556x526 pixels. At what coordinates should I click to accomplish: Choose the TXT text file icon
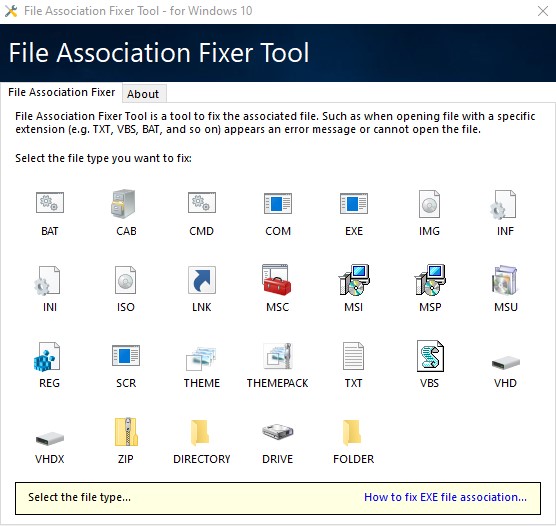(x=354, y=356)
